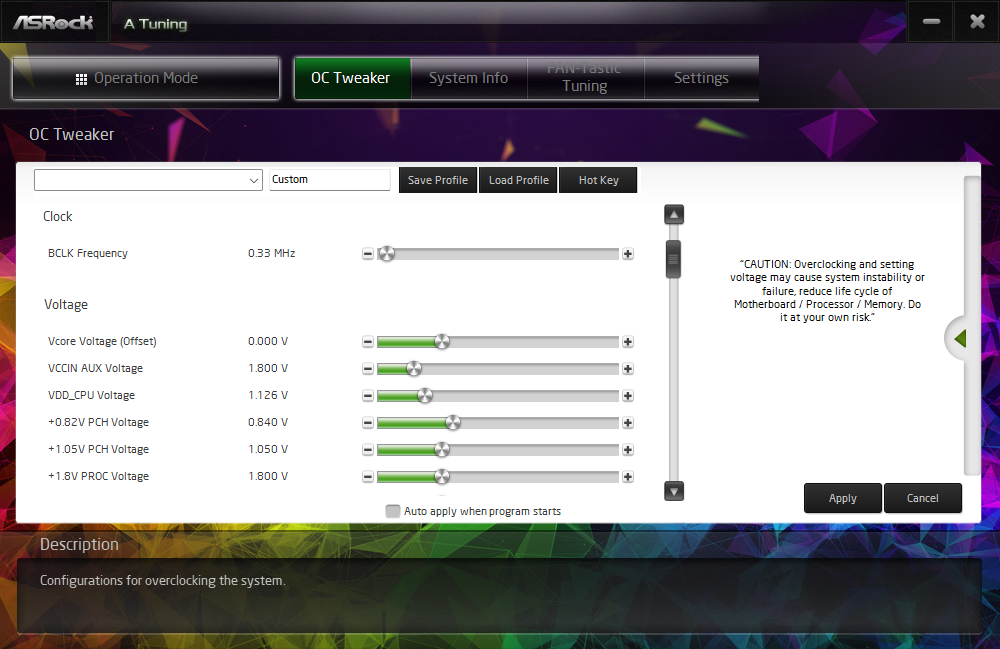Open the Settings tab

702,78
